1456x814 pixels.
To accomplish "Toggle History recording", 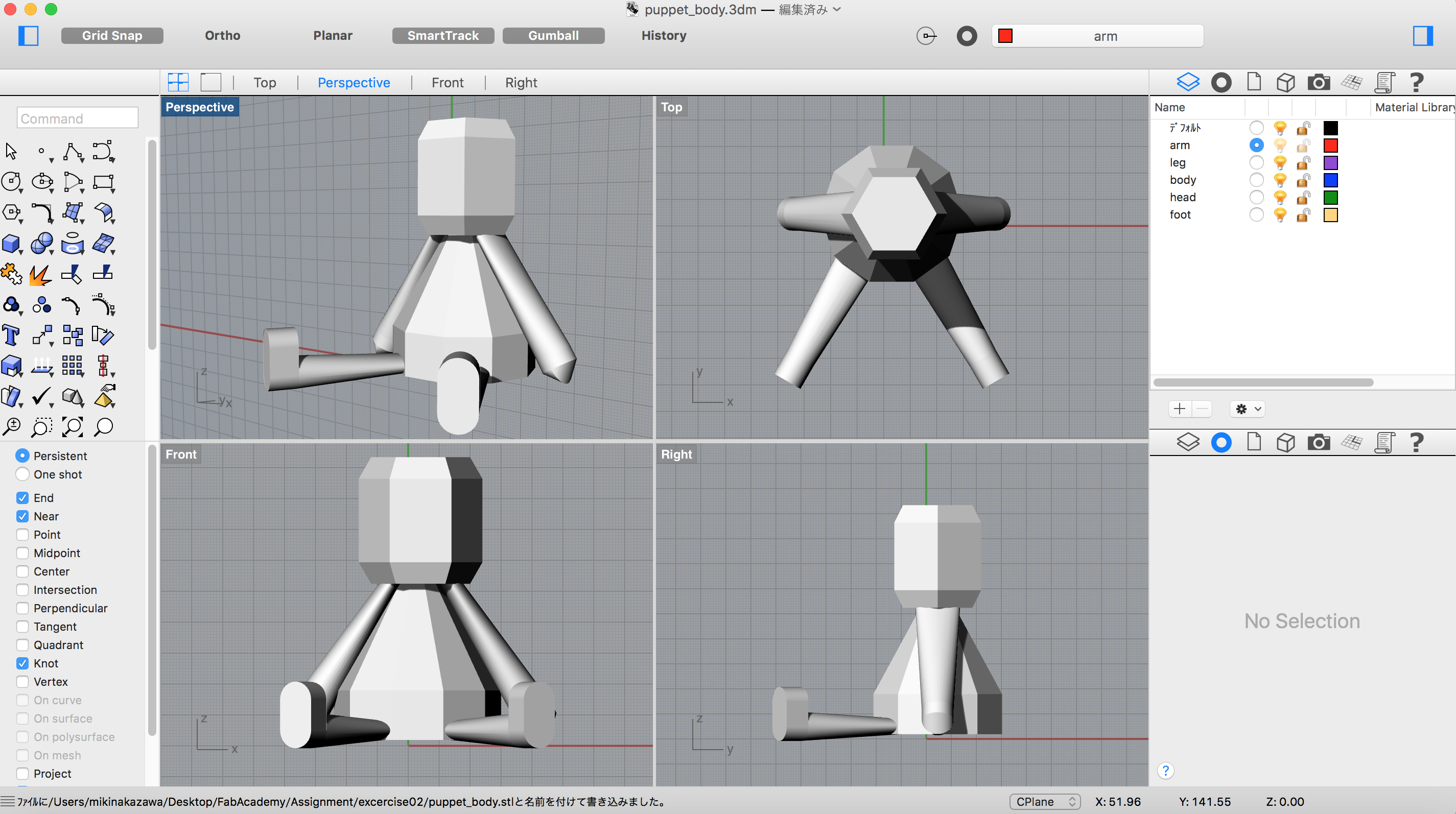I will coord(664,36).
